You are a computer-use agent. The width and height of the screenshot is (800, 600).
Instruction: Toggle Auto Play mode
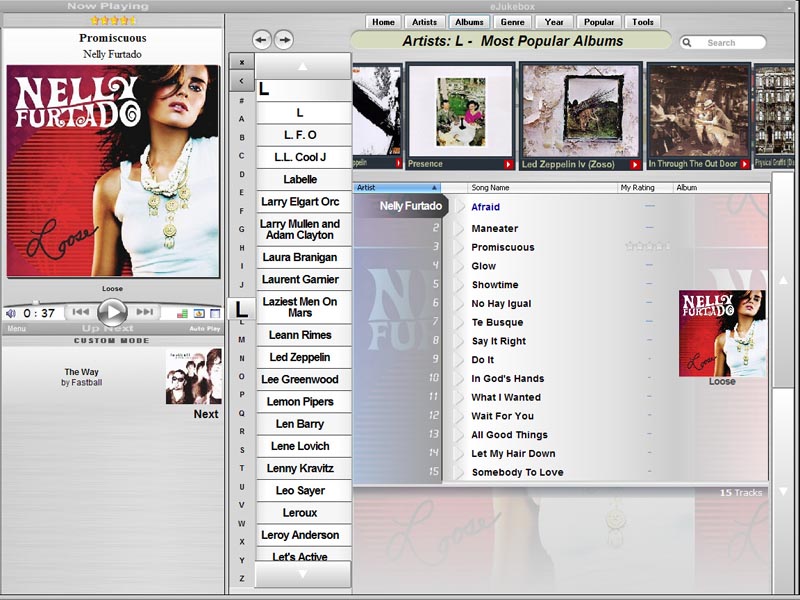pyautogui.click(x=205, y=328)
